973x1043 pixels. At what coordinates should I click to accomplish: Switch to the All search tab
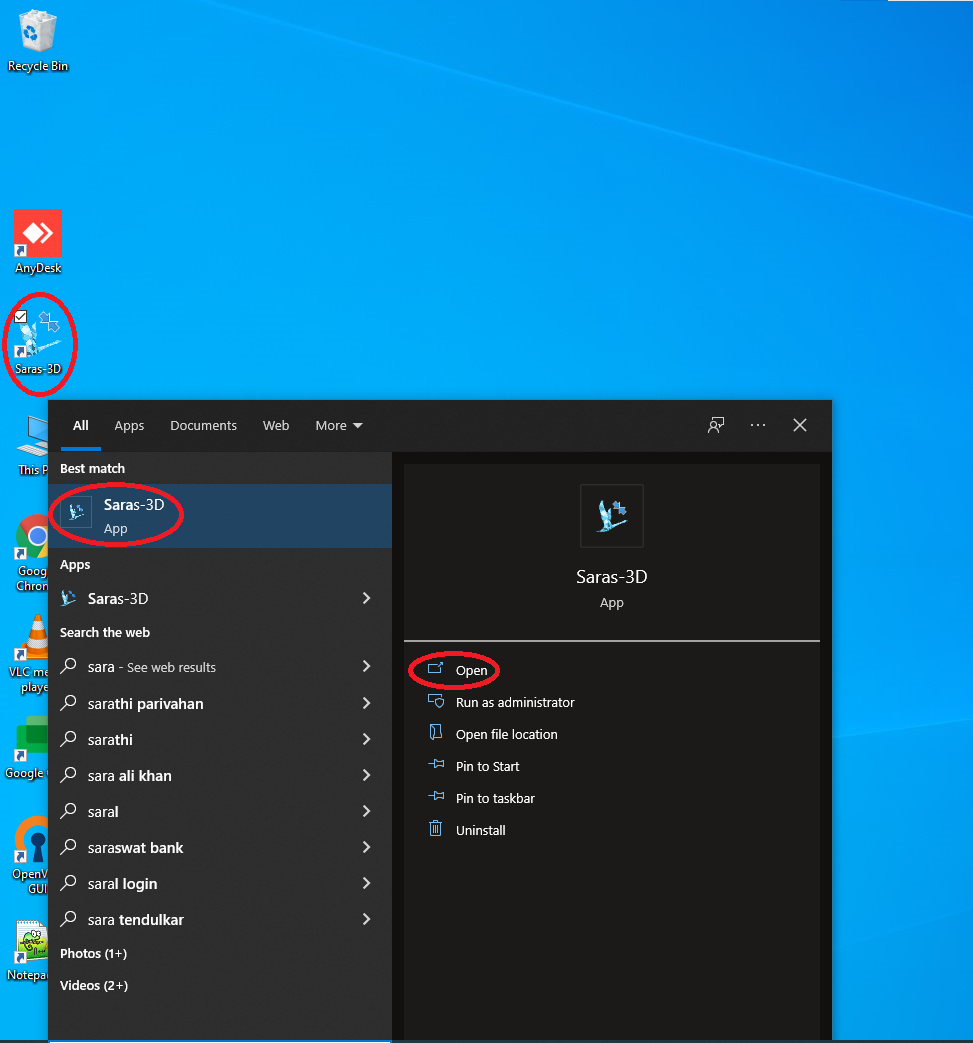tap(80, 426)
